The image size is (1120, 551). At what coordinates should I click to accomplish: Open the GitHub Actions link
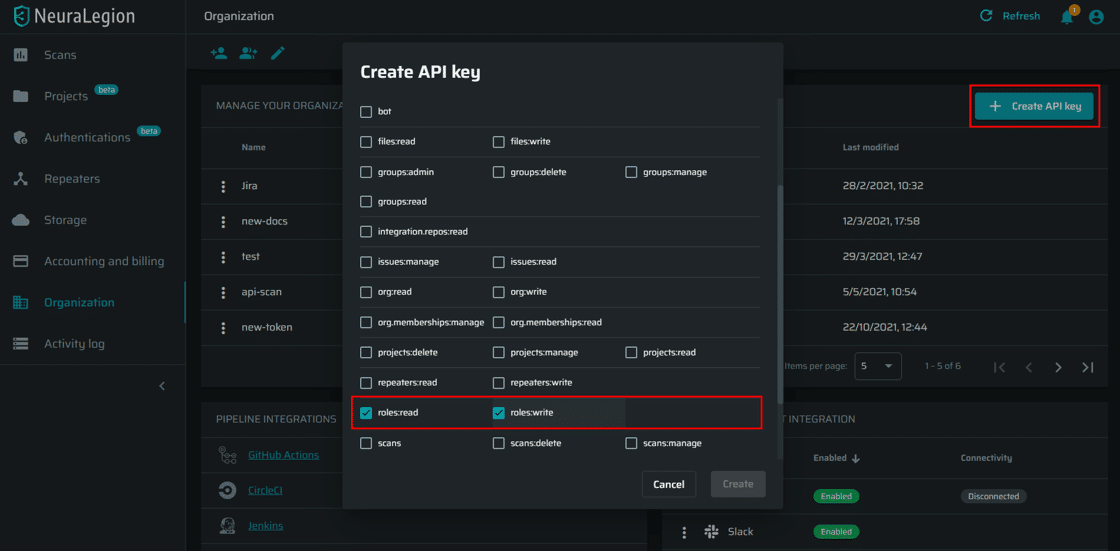[x=284, y=455]
